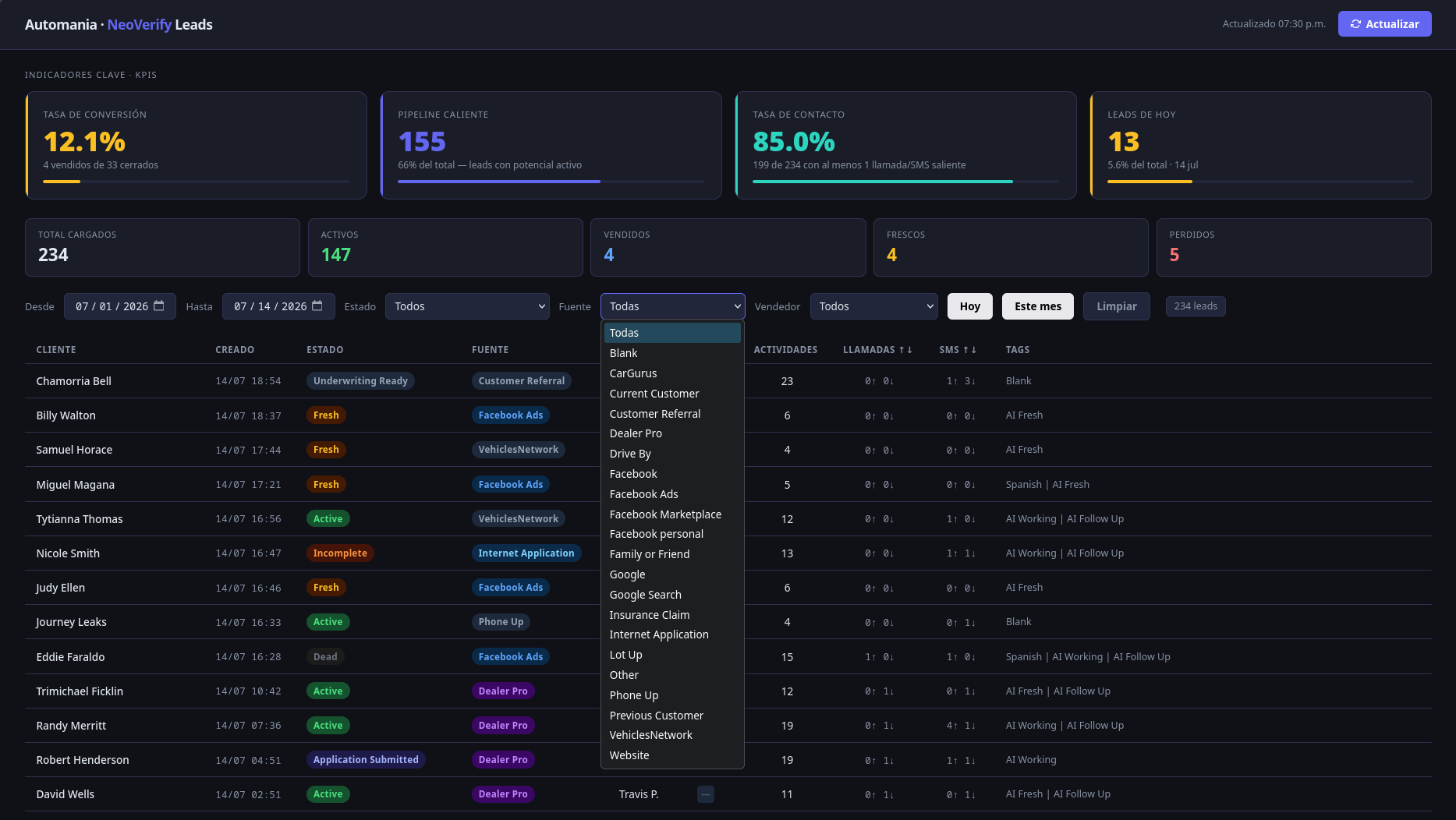Click Limpiar to clear filters
Viewport: 1456px width, 820px height.
click(x=1117, y=306)
